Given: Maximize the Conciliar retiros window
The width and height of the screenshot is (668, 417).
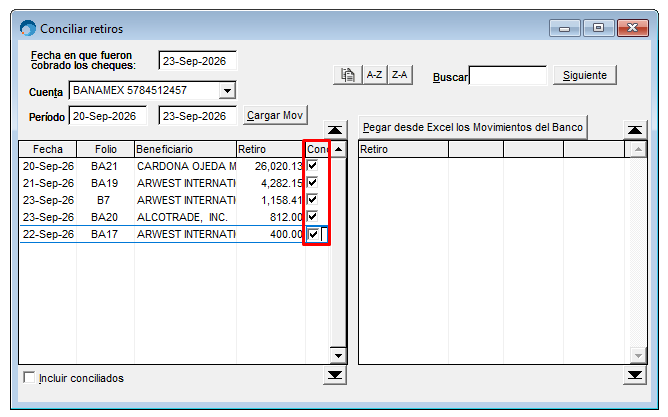Looking at the screenshot, I should tap(598, 28).
